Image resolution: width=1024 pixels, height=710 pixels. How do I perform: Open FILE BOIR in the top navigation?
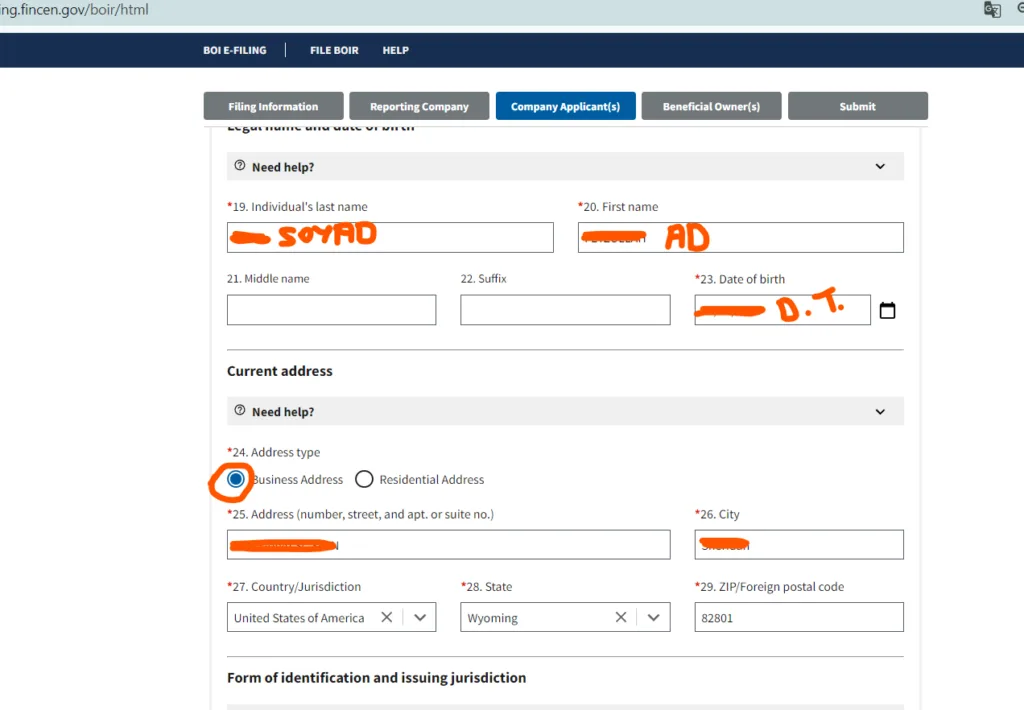point(334,50)
